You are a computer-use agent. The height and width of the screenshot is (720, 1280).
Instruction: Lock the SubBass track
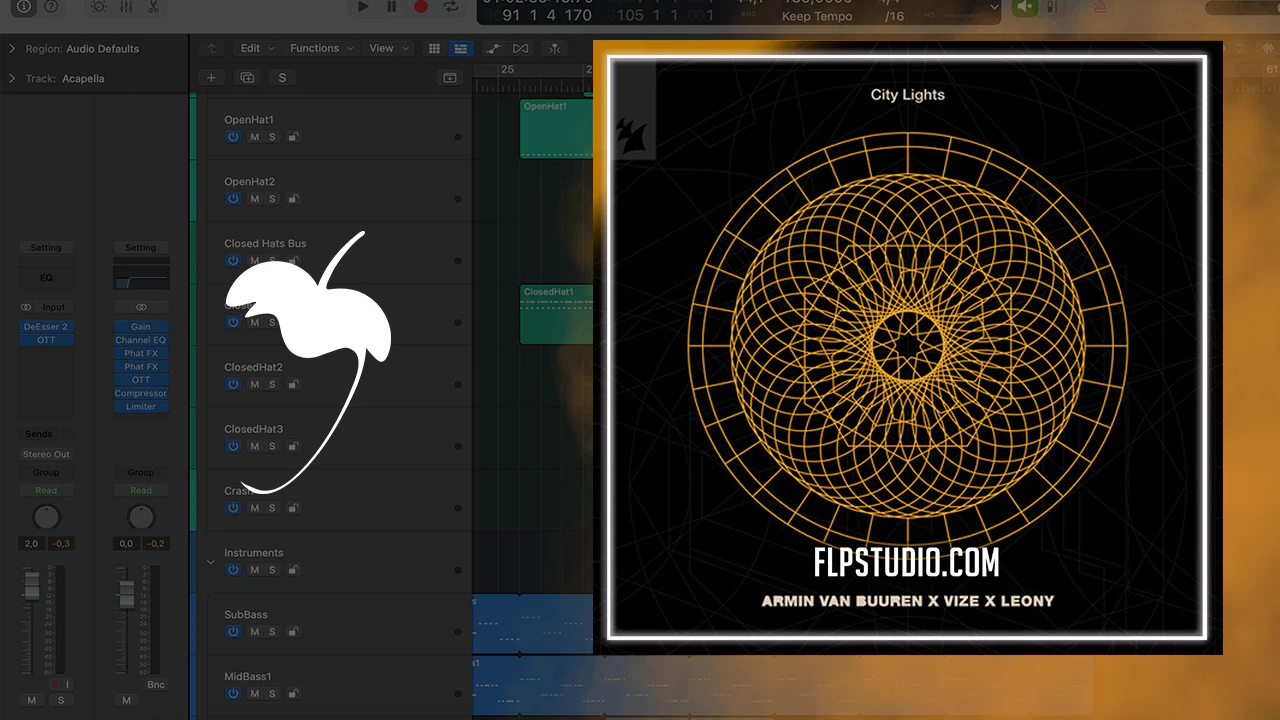click(x=293, y=632)
